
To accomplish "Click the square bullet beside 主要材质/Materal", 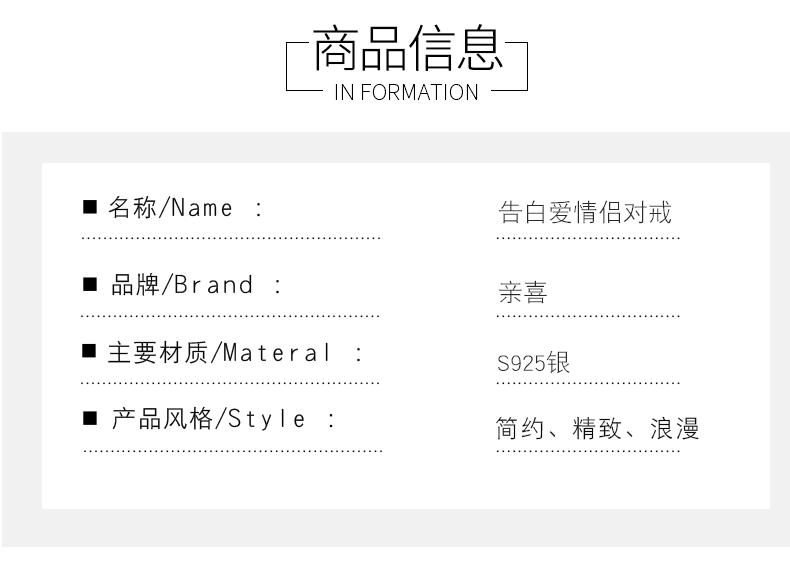I will [x=89, y=351].
